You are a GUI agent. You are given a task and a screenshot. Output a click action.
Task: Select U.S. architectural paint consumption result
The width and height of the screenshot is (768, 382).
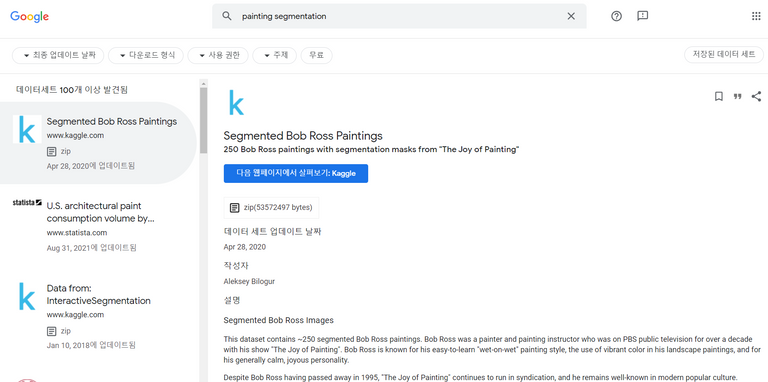coord(98,226)
